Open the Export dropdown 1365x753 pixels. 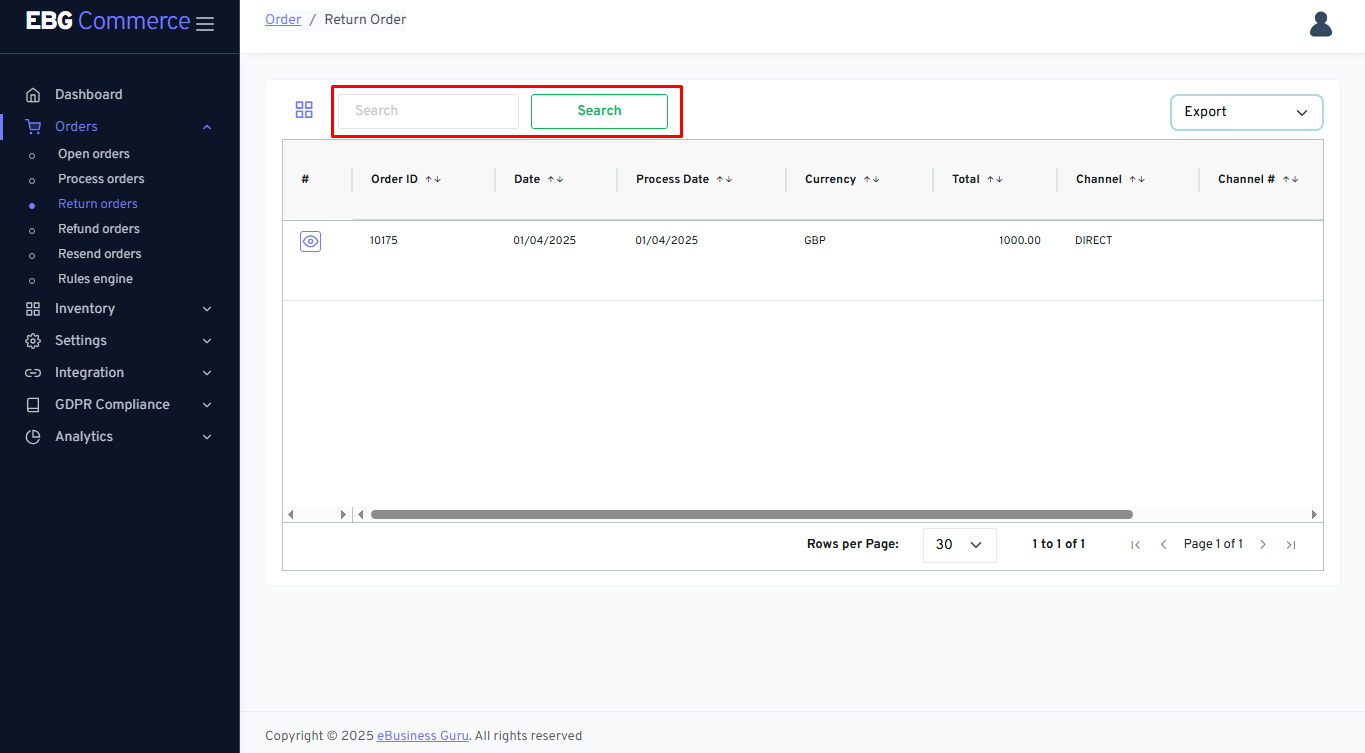click(1246, 112)
